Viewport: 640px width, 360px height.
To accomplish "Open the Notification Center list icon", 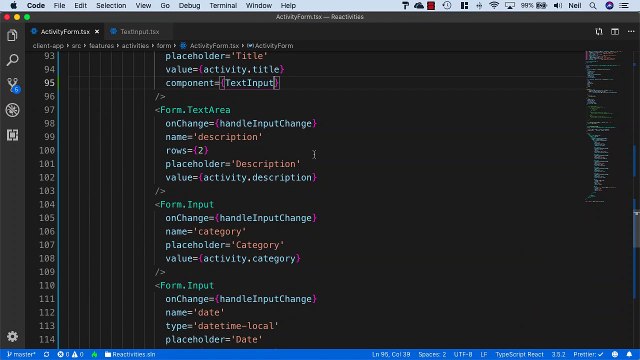I will 624,5.
